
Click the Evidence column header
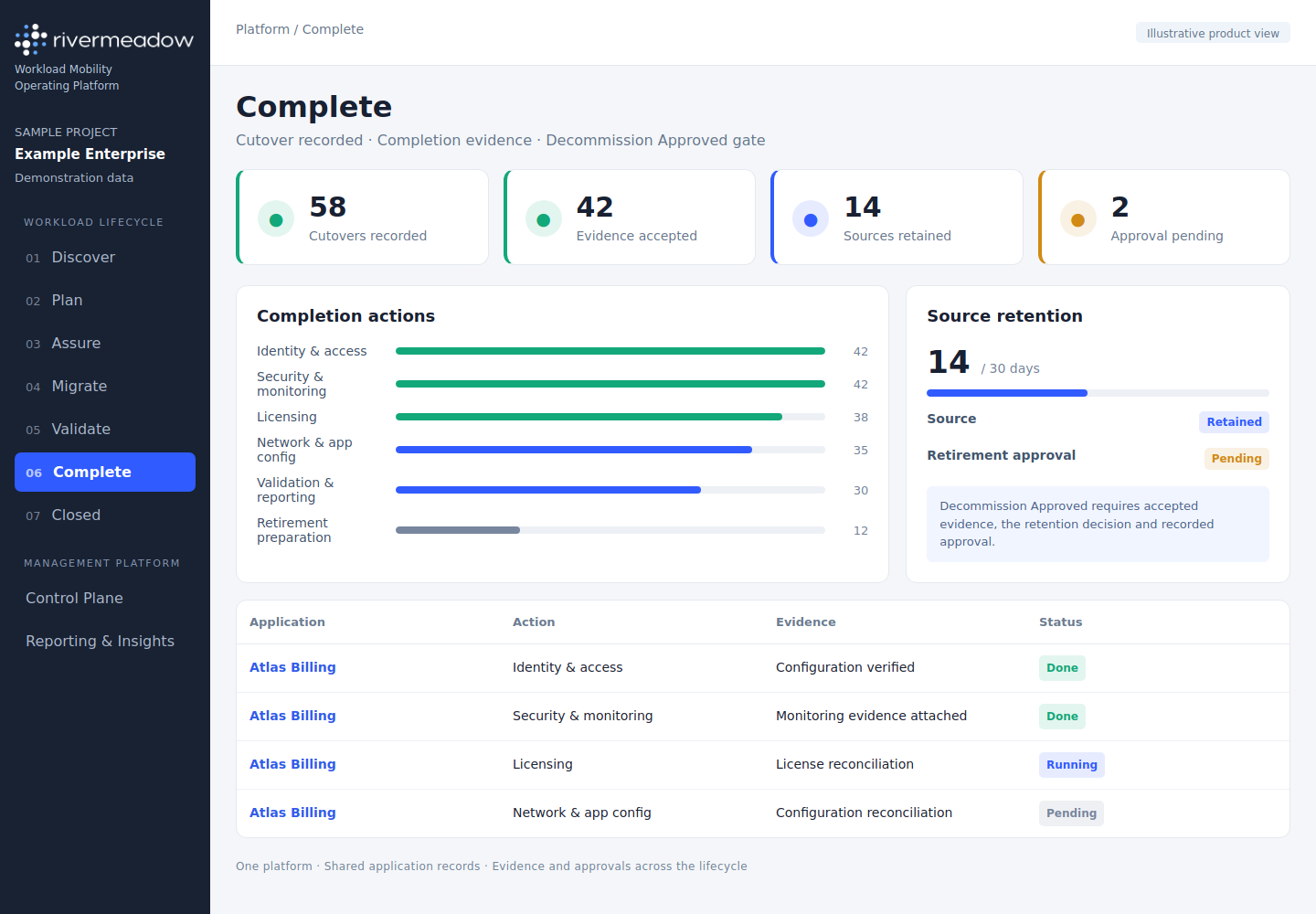[805, 622]
